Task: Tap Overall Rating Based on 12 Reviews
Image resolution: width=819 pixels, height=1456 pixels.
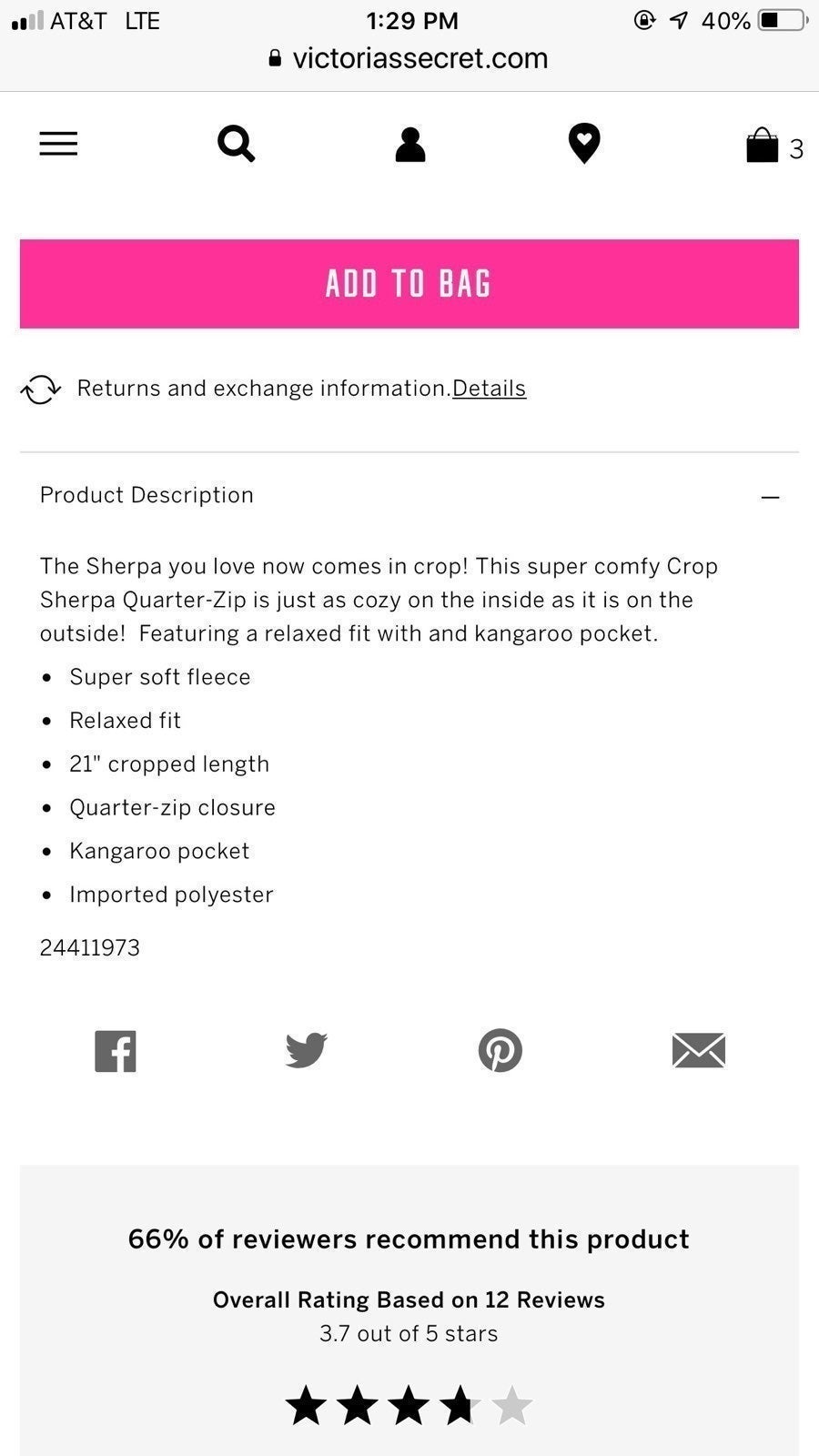Action: tap(409, 1299)
